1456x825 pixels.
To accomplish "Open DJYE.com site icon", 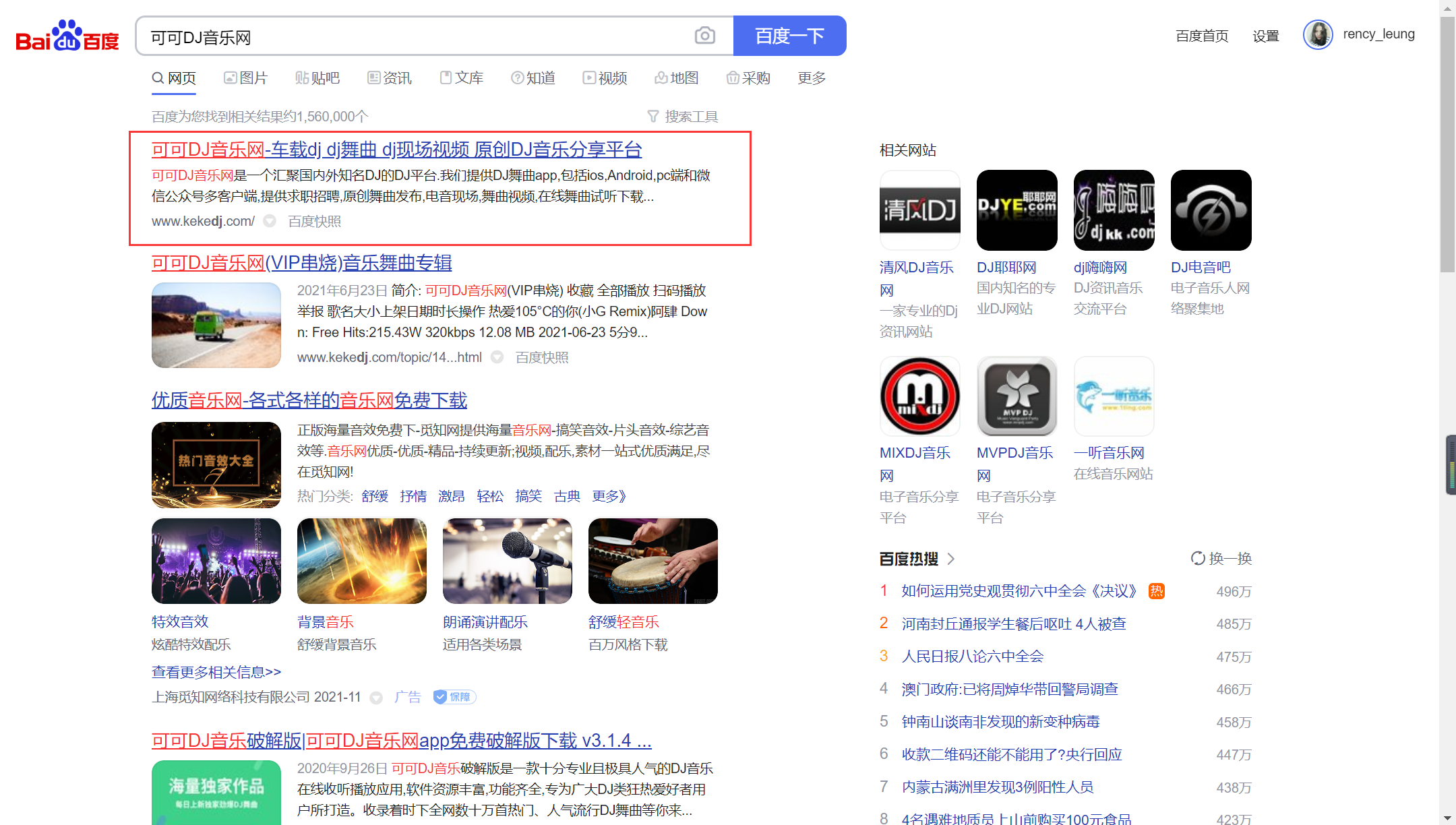I will [x=1017, y=210].
